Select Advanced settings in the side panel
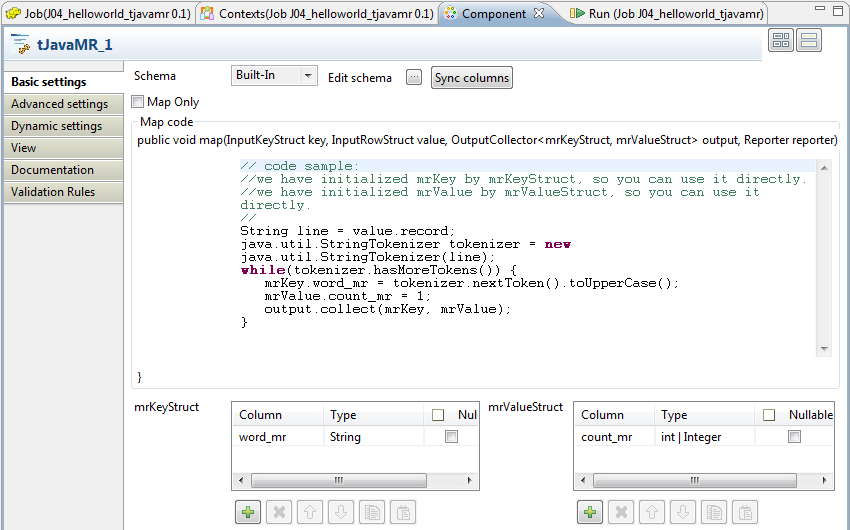Viewport: 850px width, 530px height. pos(60,104)
